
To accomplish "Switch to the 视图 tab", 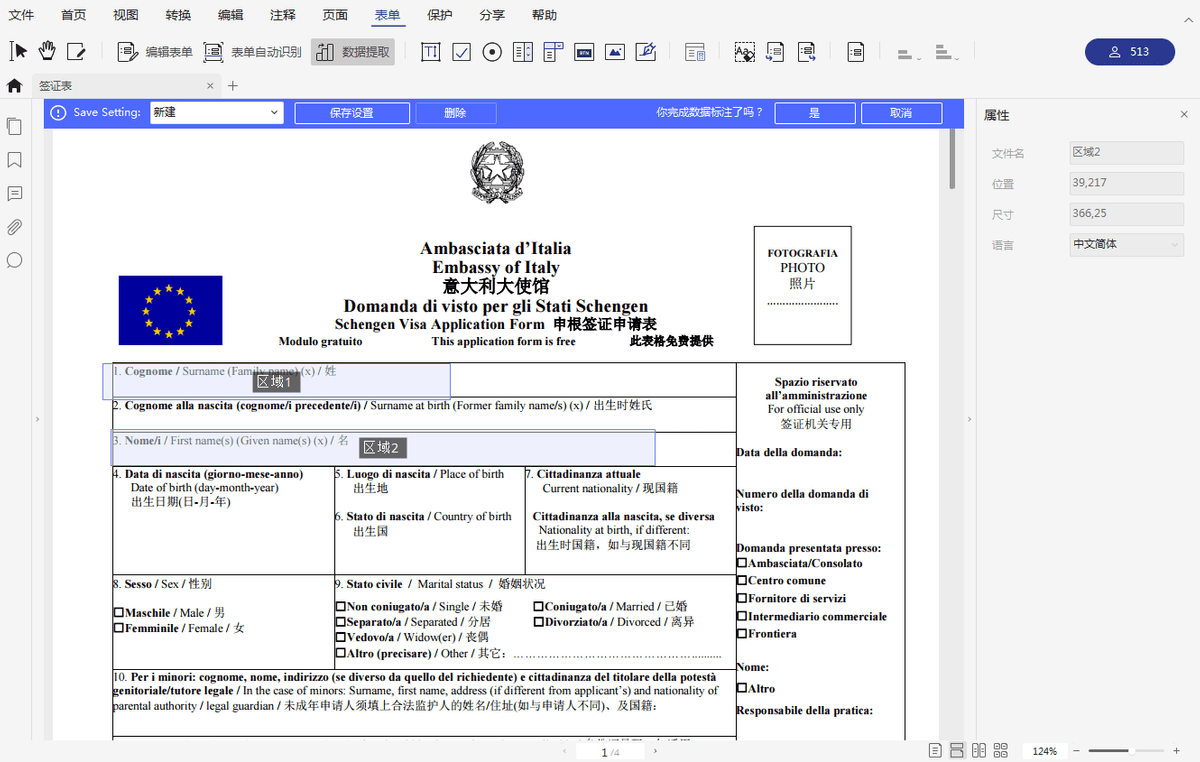I will [x=126, y=15].
